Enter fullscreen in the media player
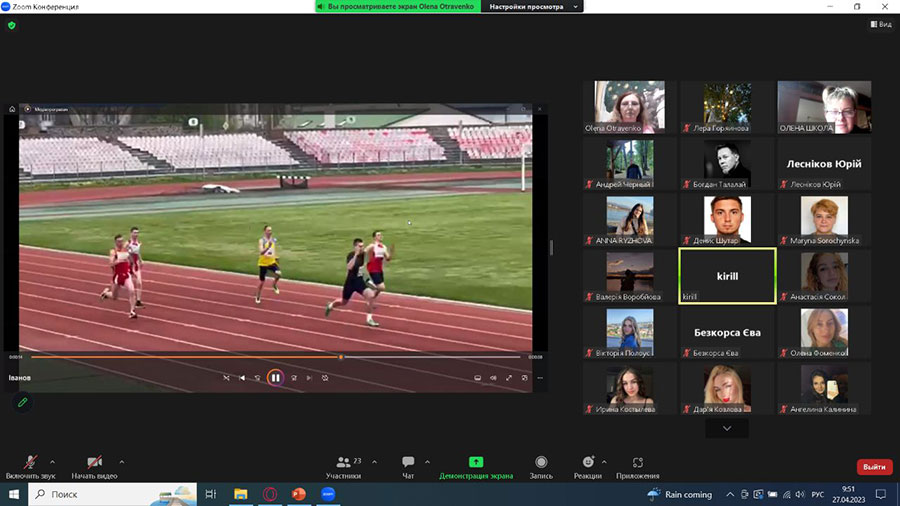This screenshot has width=900, height=506. [x=509, y=378]
